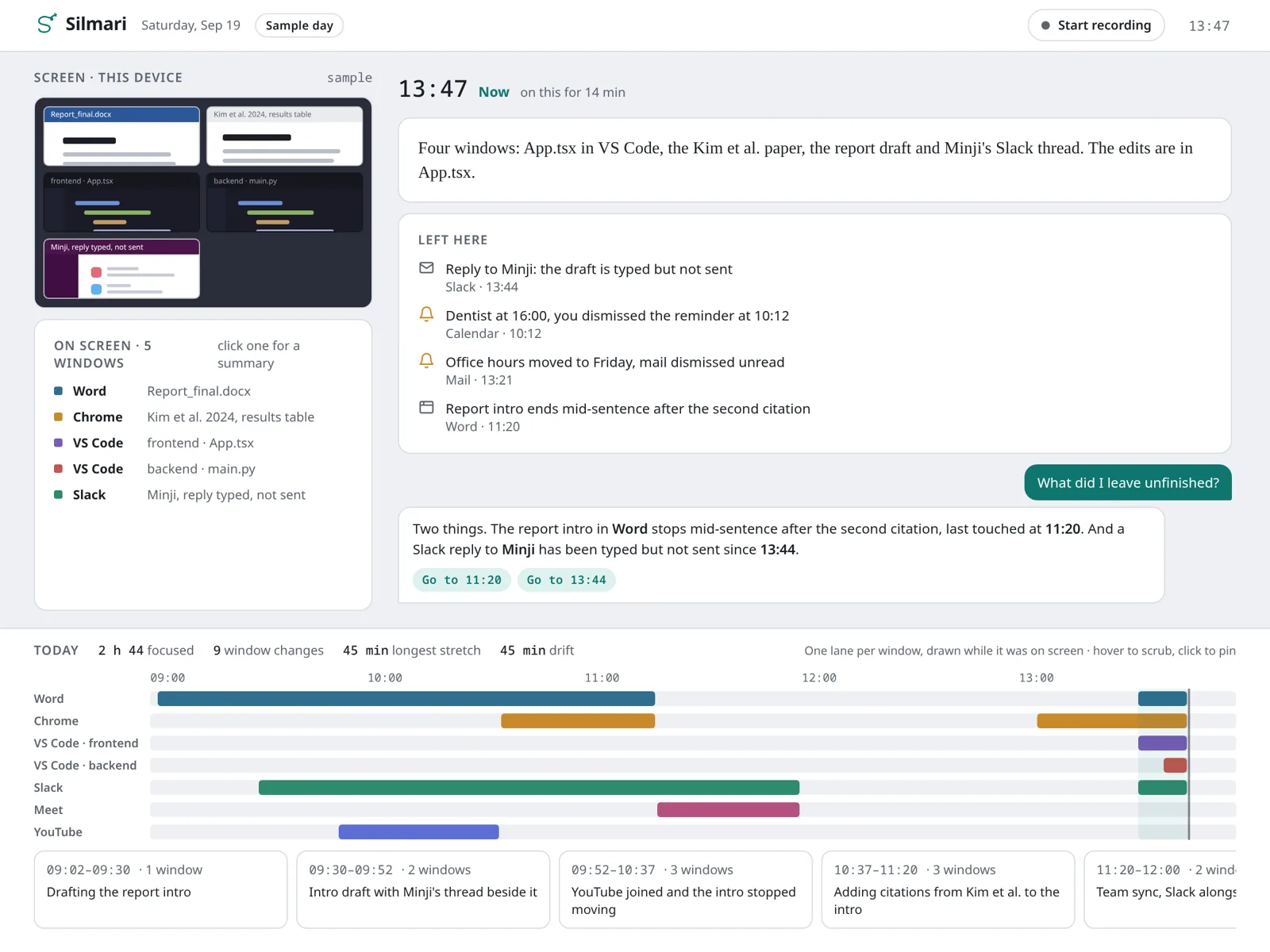Open Kim et al. 2024 results table thumbnail
1270x952 pixels.
click(x=284, y=136)
